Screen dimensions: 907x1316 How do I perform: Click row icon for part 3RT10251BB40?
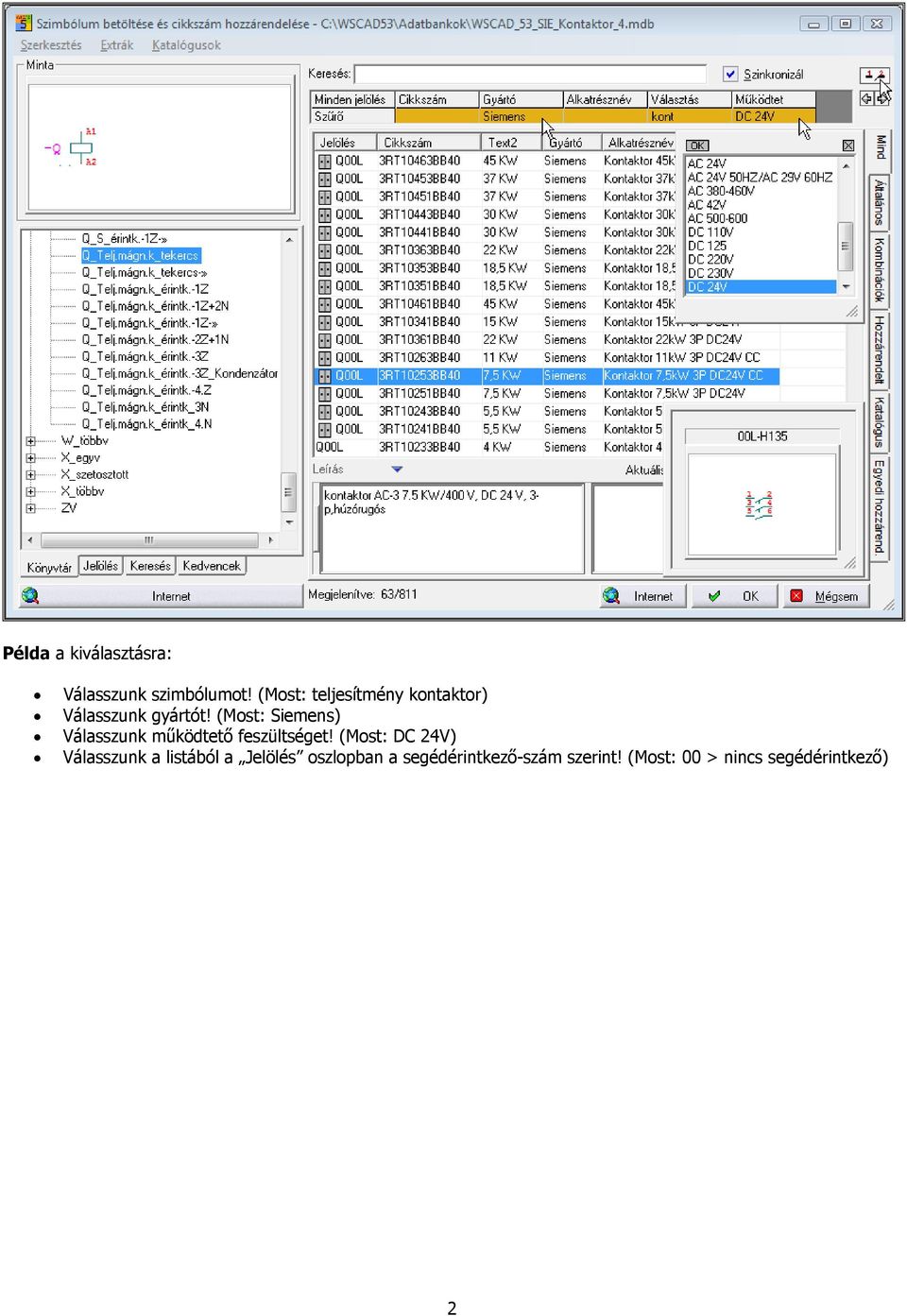click(x=324, y=395)
